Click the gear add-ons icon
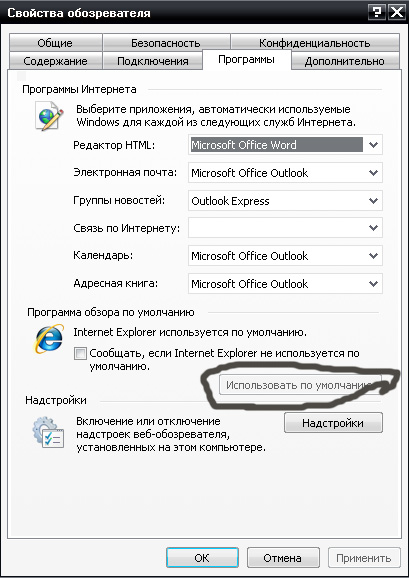 (48, 432)
